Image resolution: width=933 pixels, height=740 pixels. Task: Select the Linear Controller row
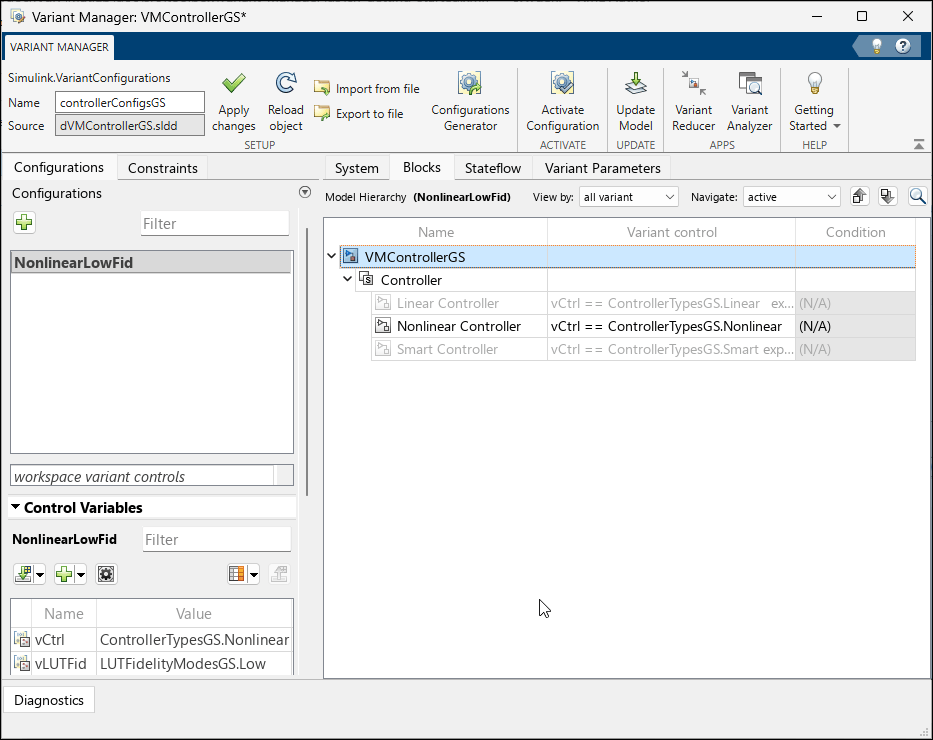(x=643, y=303)
